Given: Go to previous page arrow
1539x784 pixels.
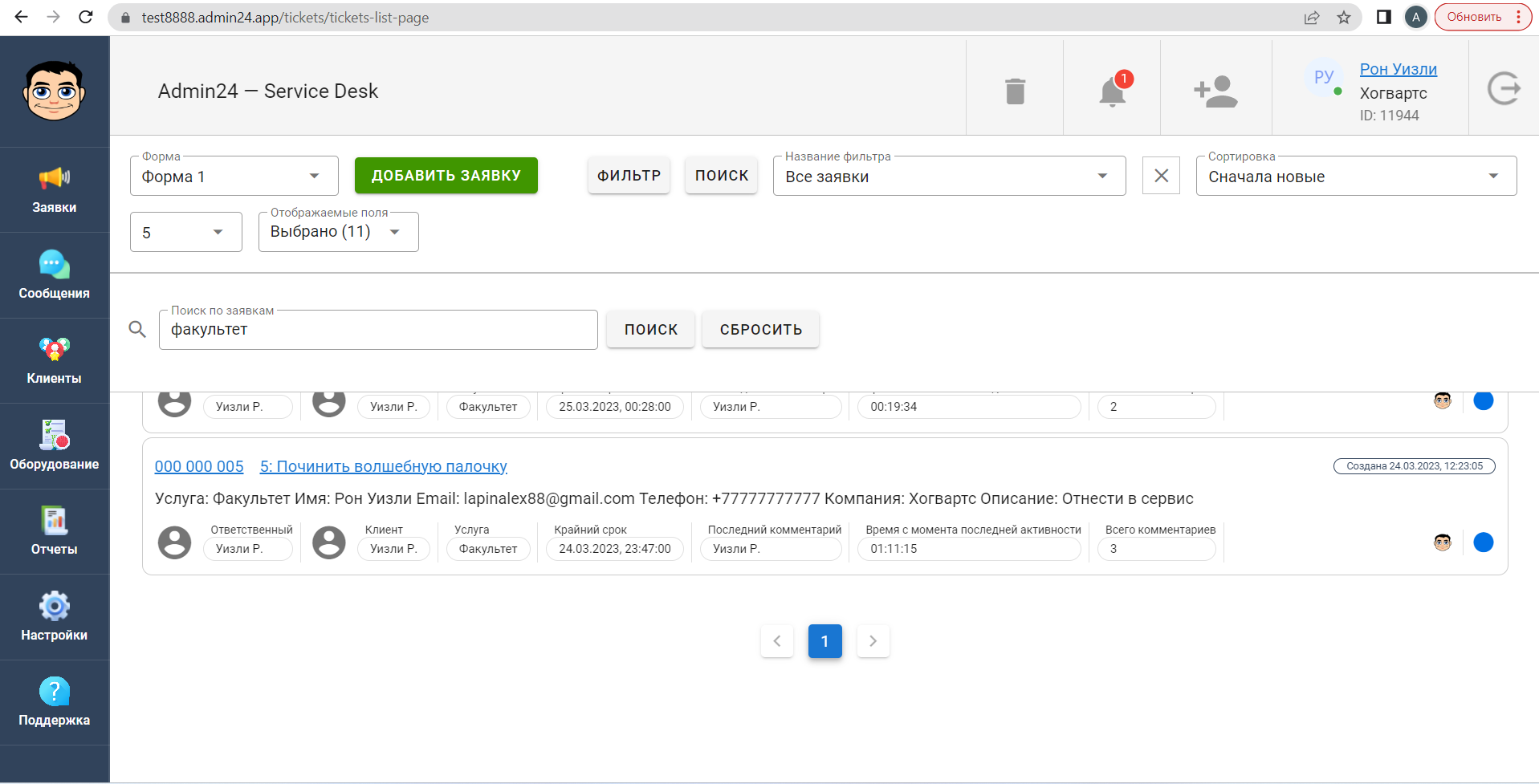Looking at the screenshot, I should (777, 641).
